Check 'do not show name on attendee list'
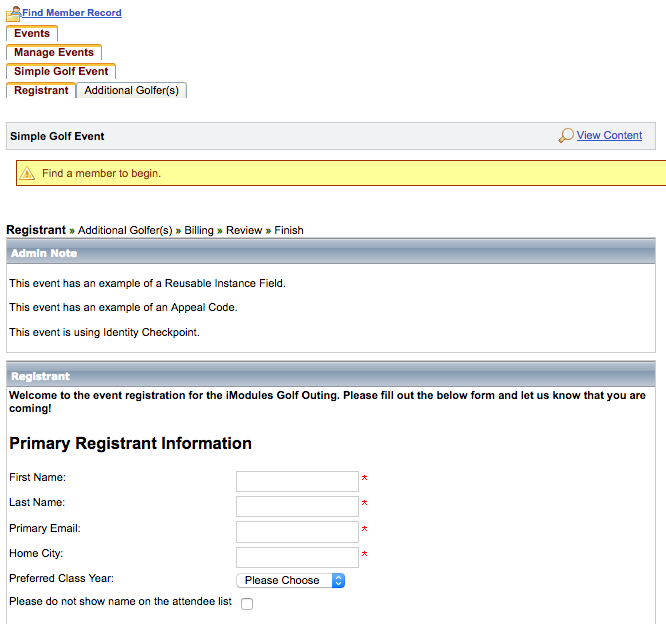Screen dimensions: 666x624 click(247, 604)
